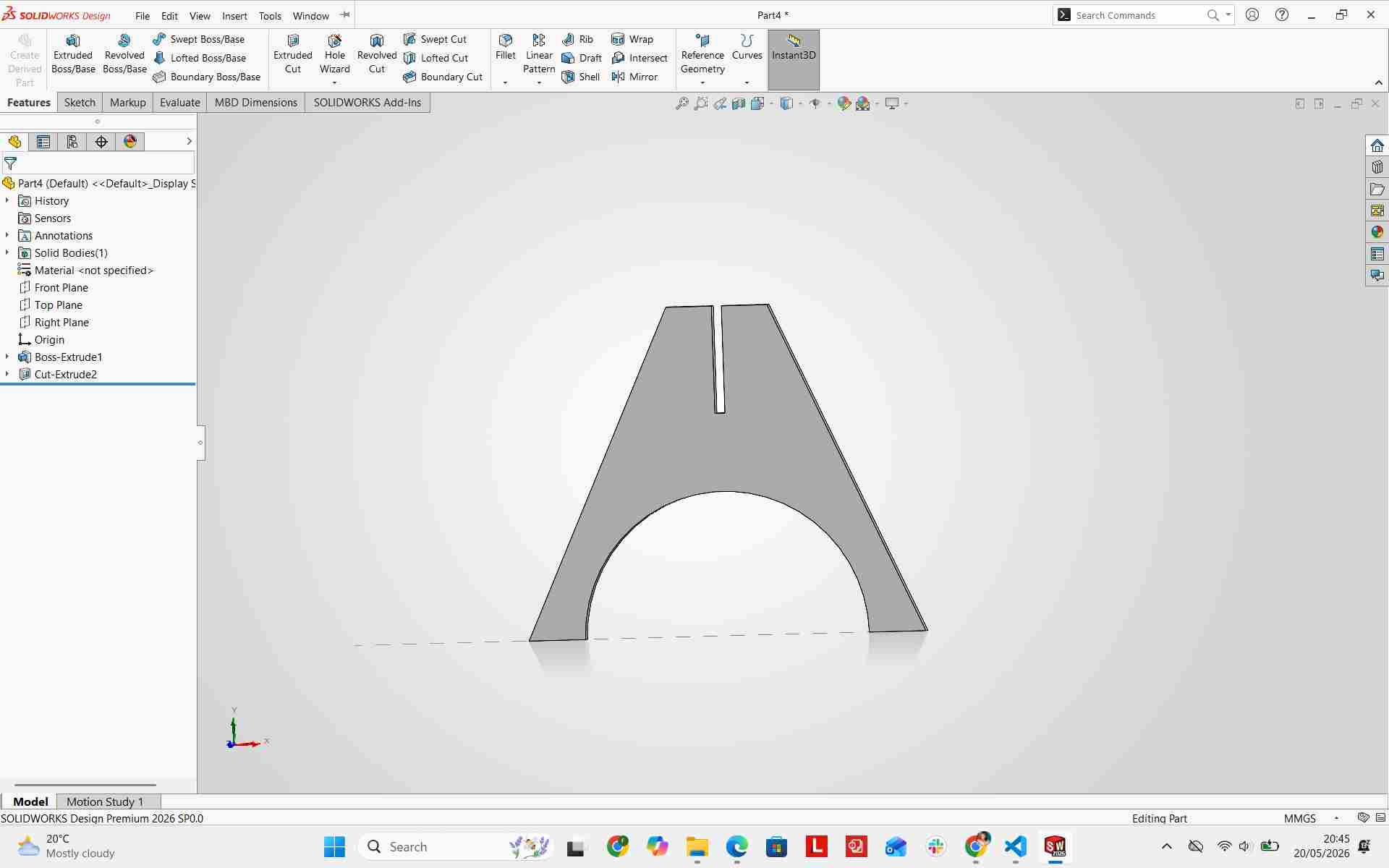Choose Lofted Boss/Base command
This screenshot has width=1389, height=868.
[200, 58]
